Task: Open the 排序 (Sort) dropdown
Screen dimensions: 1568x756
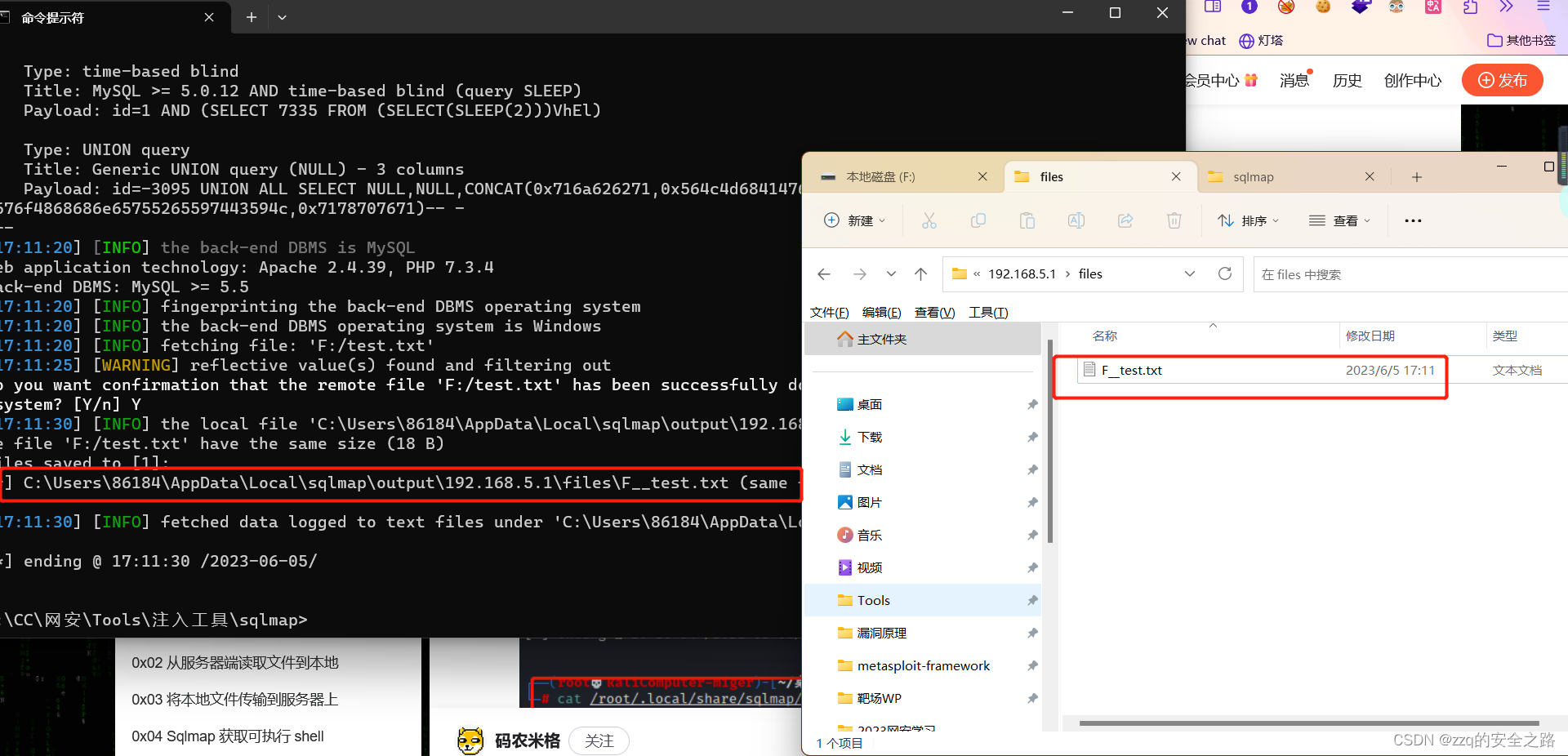Action: click(1249, 220)
